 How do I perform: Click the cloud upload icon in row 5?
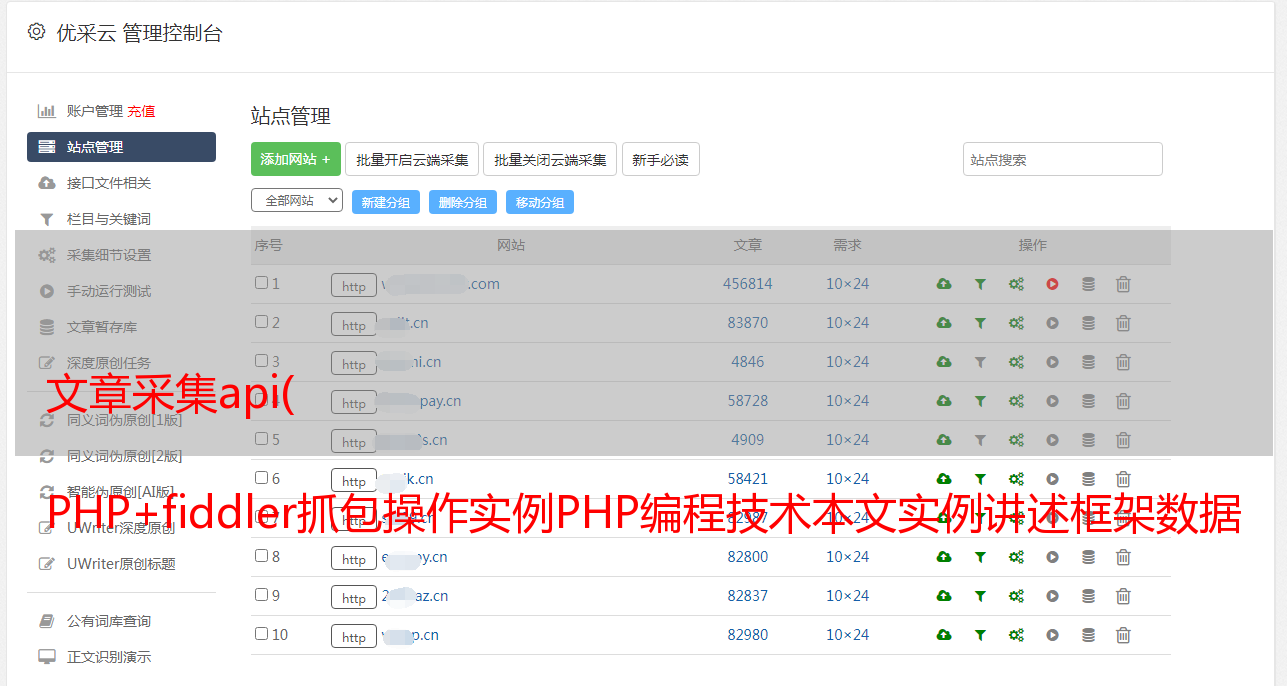944,440
